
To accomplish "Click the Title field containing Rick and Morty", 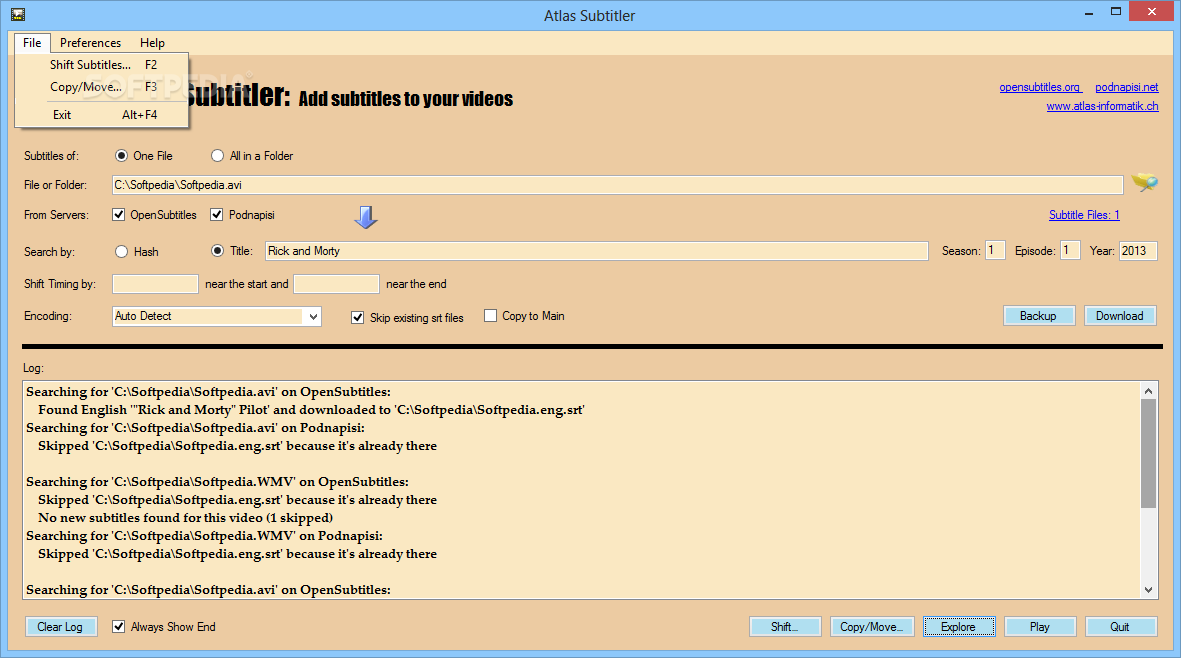I will tap(597, 251).
